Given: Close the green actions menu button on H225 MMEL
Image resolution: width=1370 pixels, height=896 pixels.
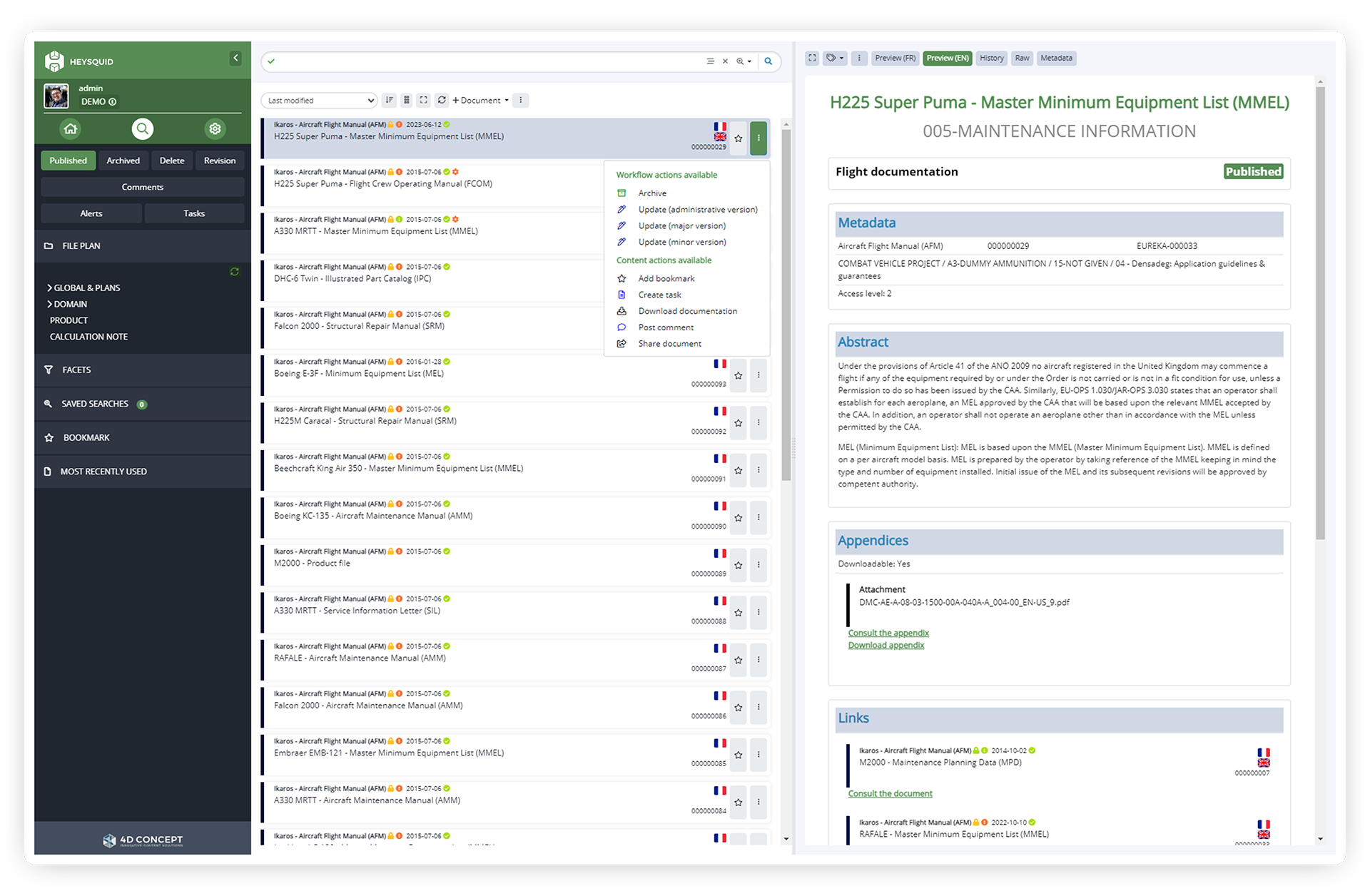Looking at the screenshot, I should pyautogui.click(x=758, y=138).
